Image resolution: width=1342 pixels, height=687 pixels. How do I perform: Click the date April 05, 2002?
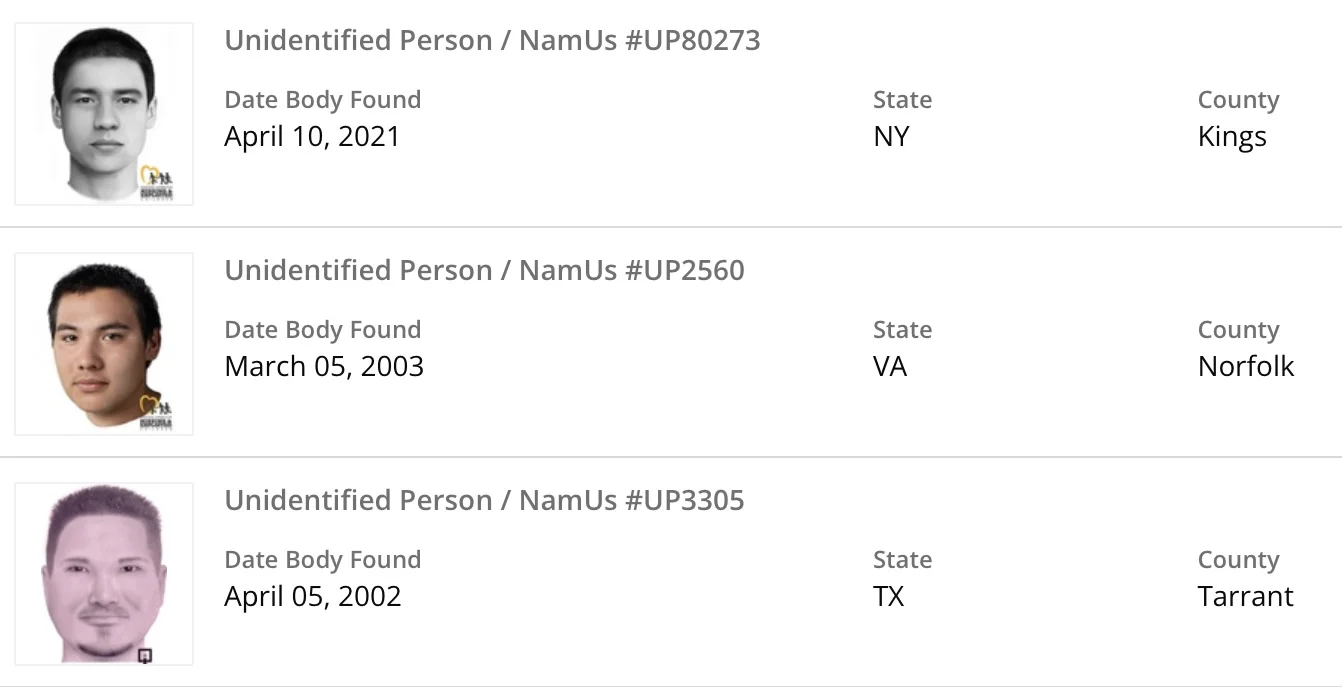(313, 597)
